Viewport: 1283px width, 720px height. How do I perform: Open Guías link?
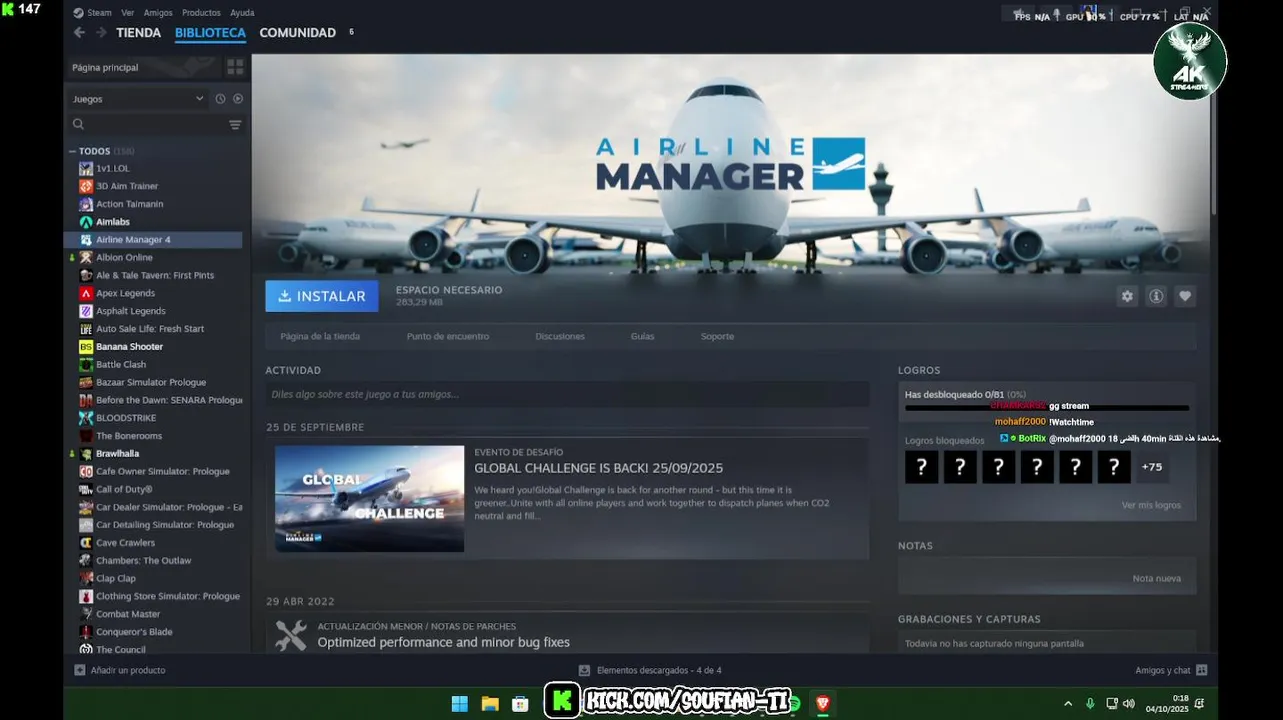click(x=642, y=336)
